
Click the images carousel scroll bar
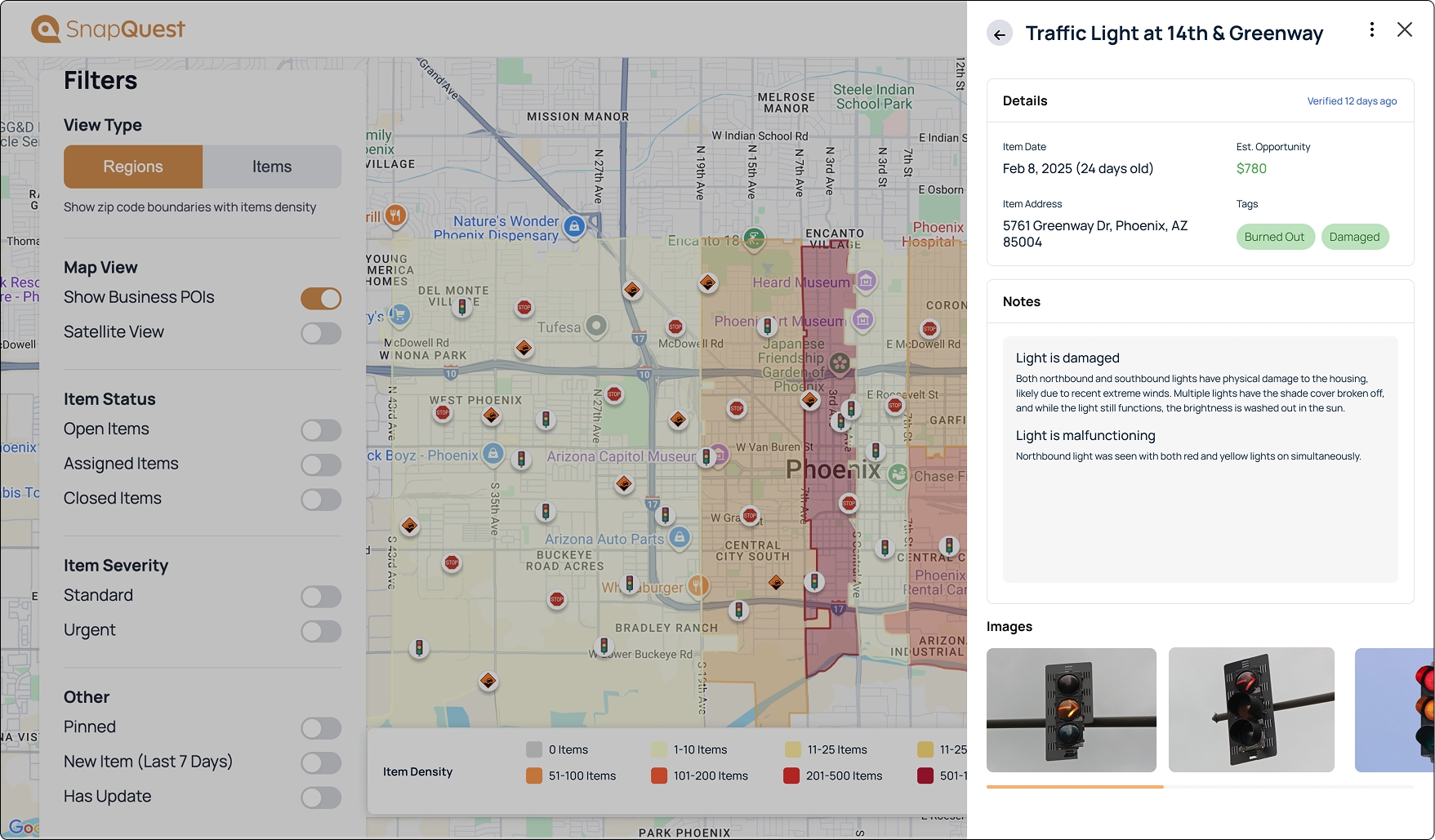(1075, 787)
